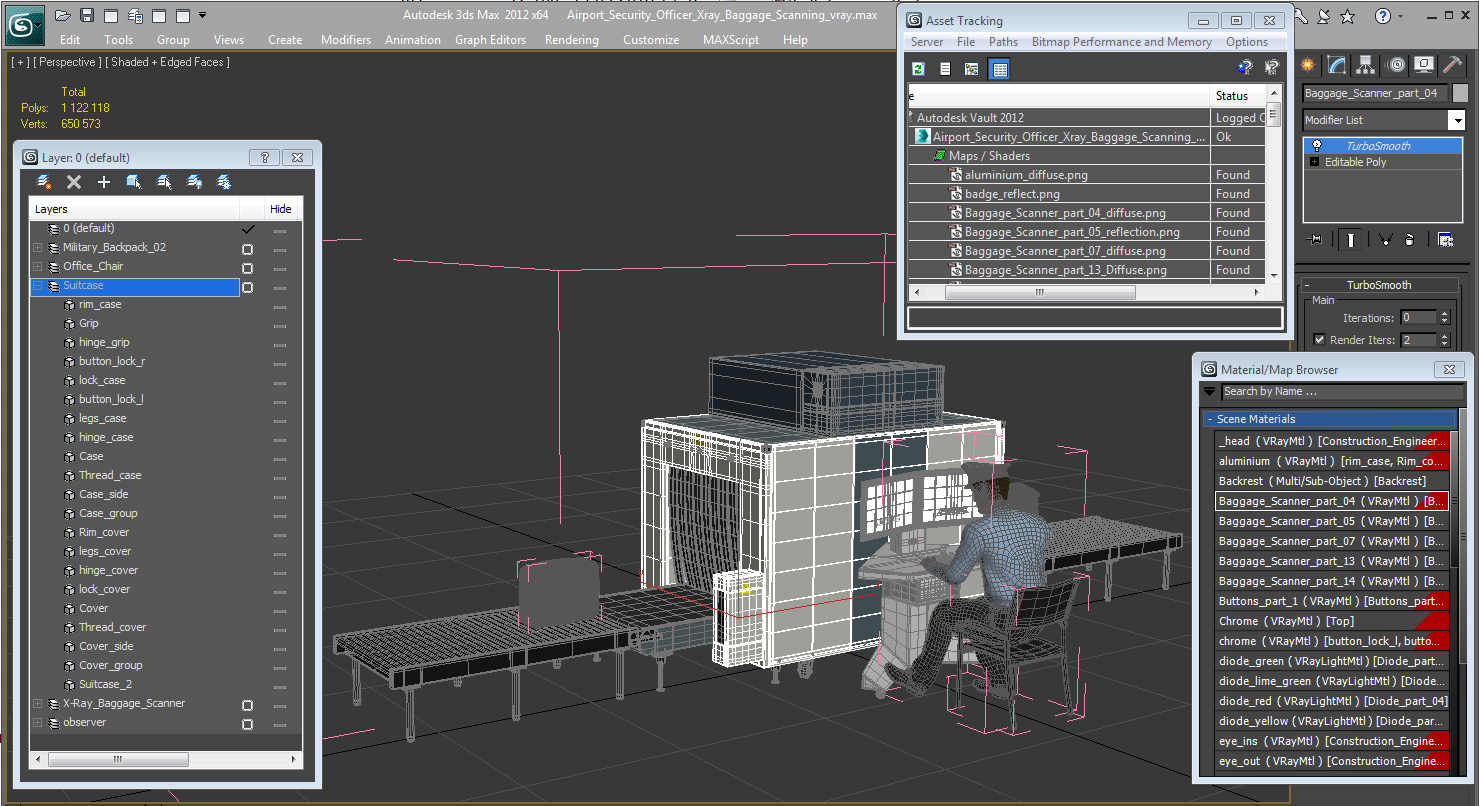
Task: Click the Perspective viewport label
Action: 68,62
